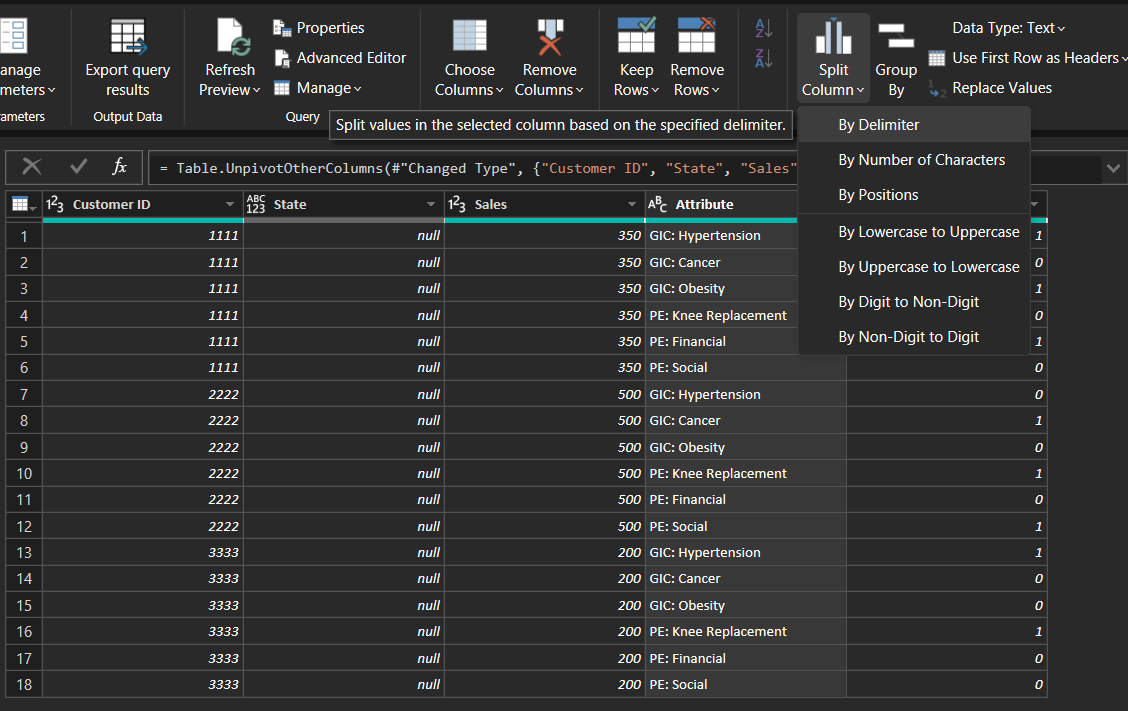This screenshot has width=1128, height=711.
Task: Expand the Refresh Preview dropdown arrow
Action: pos(256,91)
